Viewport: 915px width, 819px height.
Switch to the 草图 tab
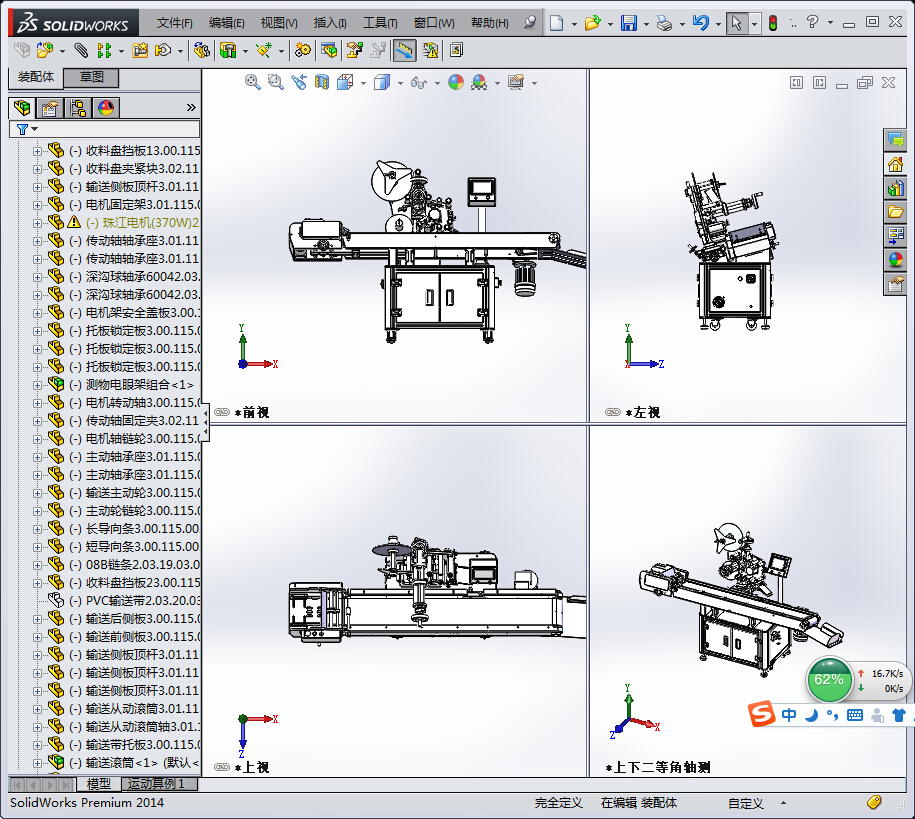tap(92, 77)
